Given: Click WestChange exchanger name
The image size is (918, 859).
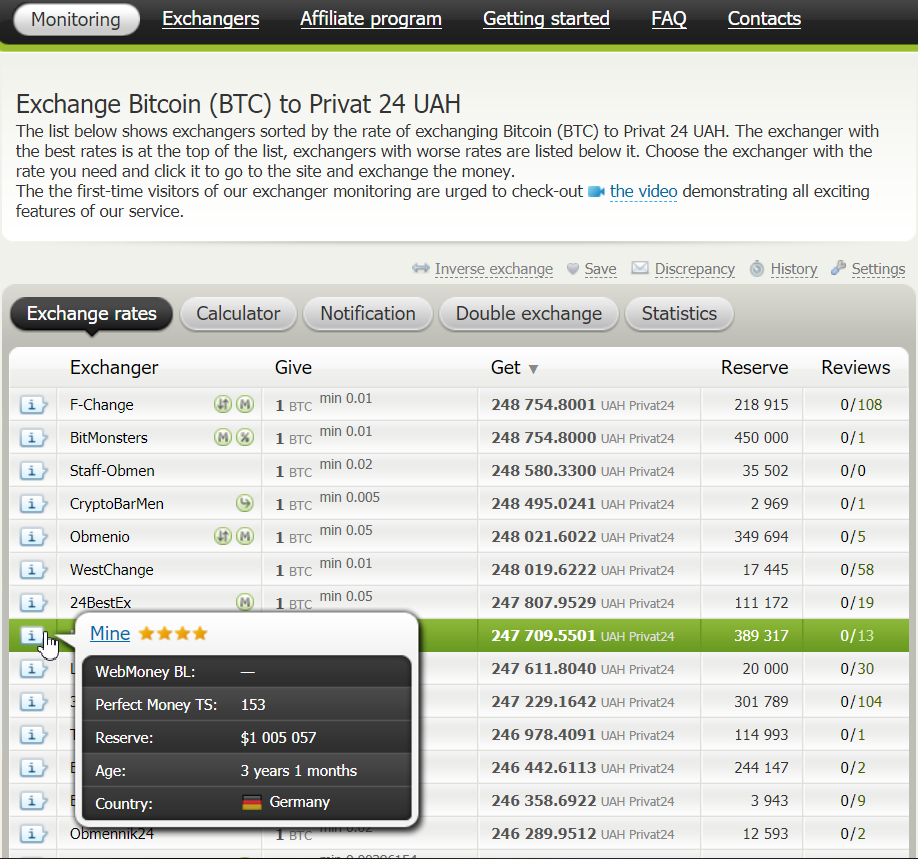Looking at the screenshot, I should [x=112, y=570].
